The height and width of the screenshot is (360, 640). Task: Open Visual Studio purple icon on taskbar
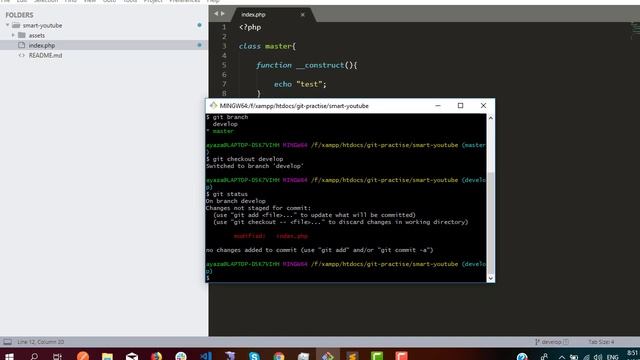[230, 356]
